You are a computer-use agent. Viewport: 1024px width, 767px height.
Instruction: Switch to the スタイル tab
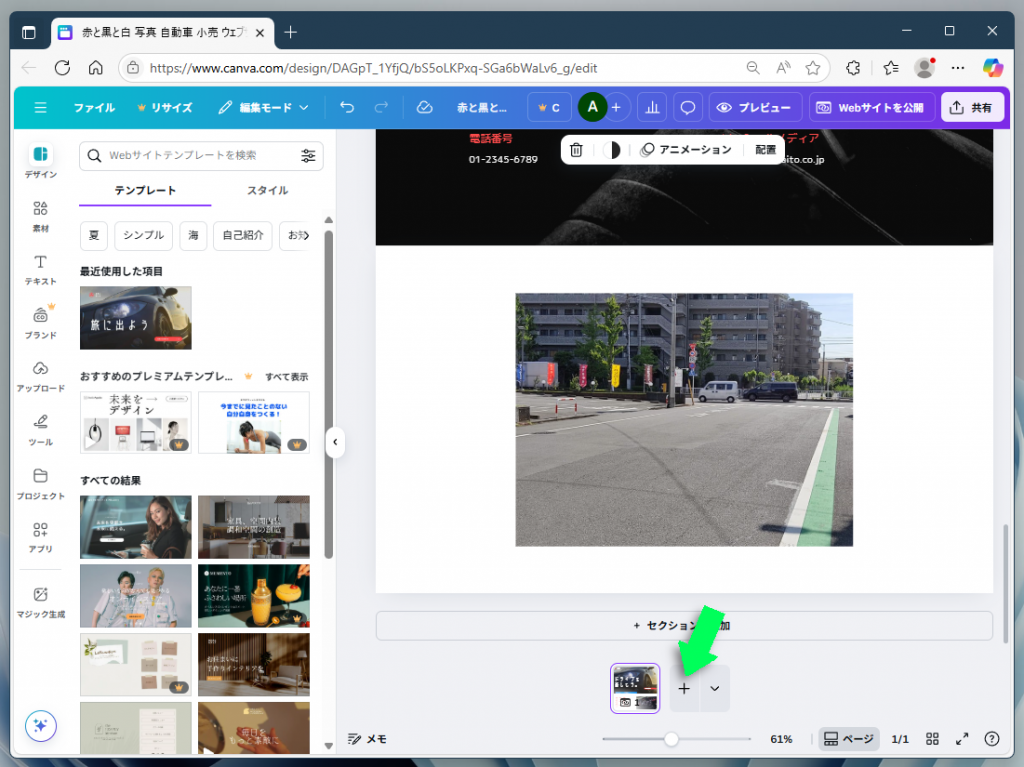[267, 190]
